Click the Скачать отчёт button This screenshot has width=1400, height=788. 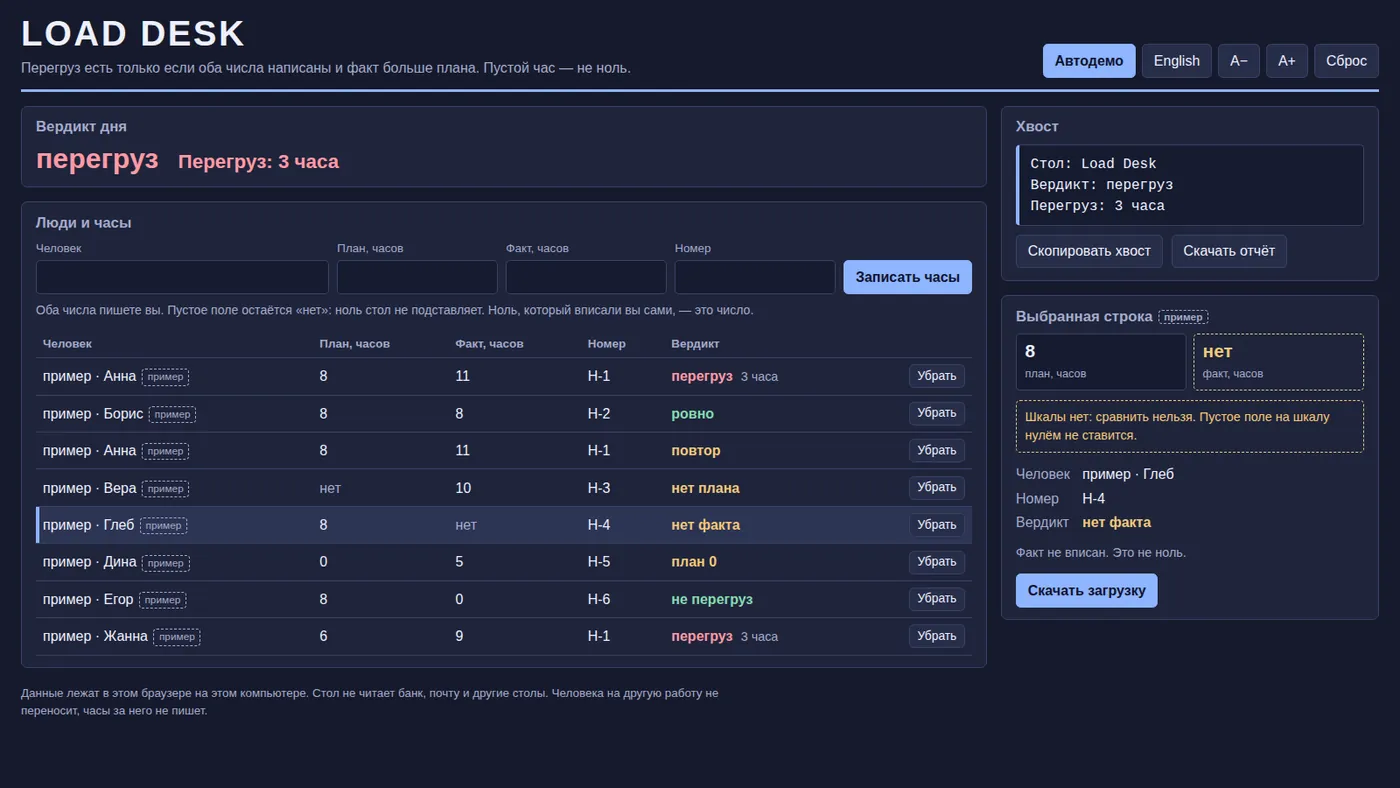click(1229, 251)
